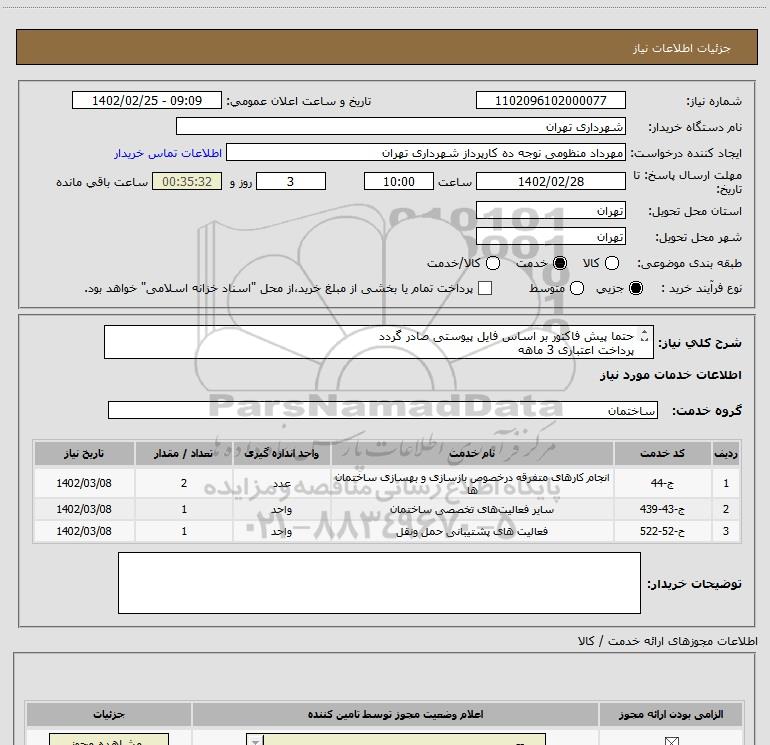This screenshot has width=770, height=745.
Task: Click the اعلام وضعیت مجوز header
Action: coord(395,714)
